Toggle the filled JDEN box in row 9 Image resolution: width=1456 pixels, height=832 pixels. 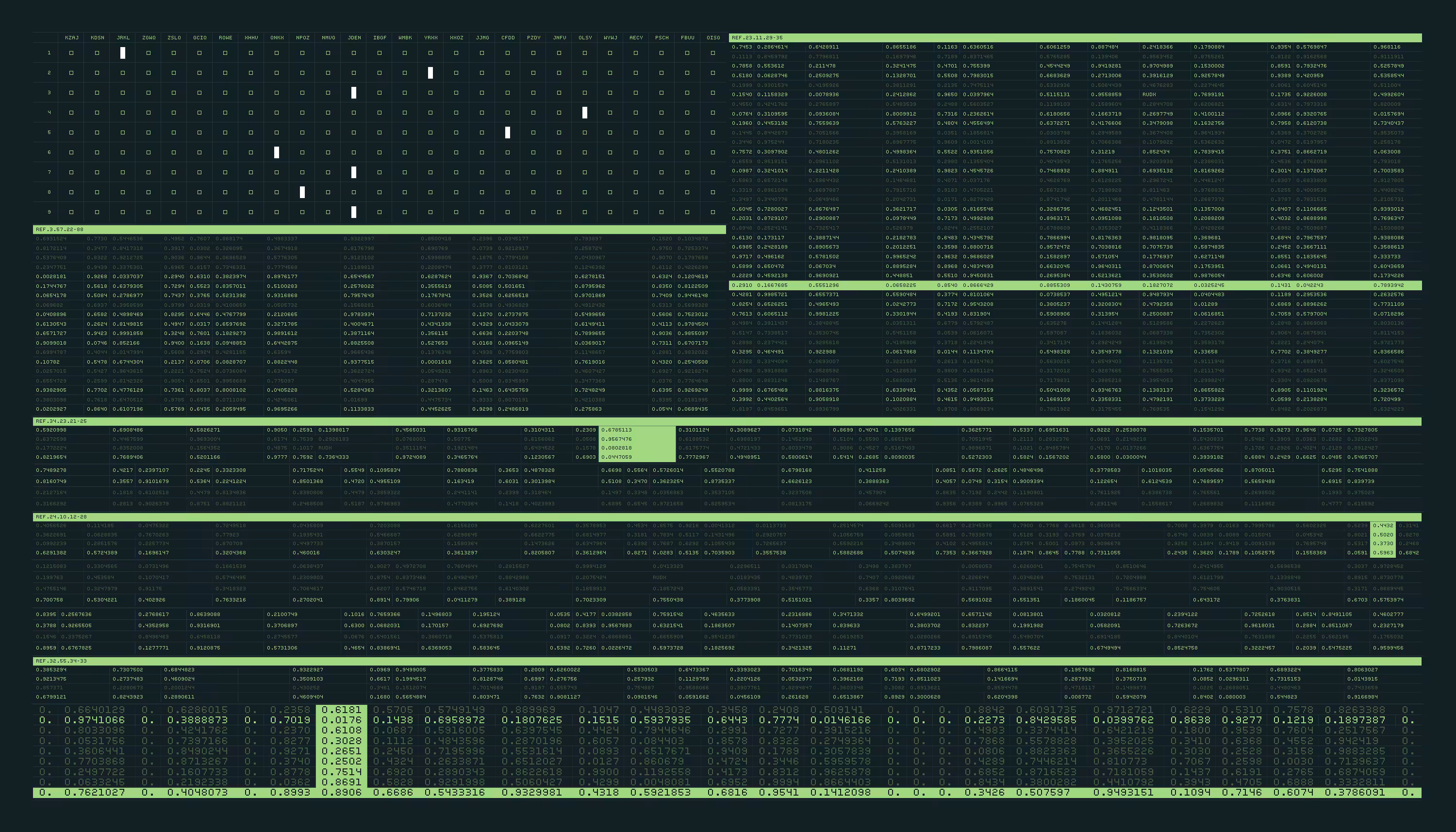[x=354, y=212]
